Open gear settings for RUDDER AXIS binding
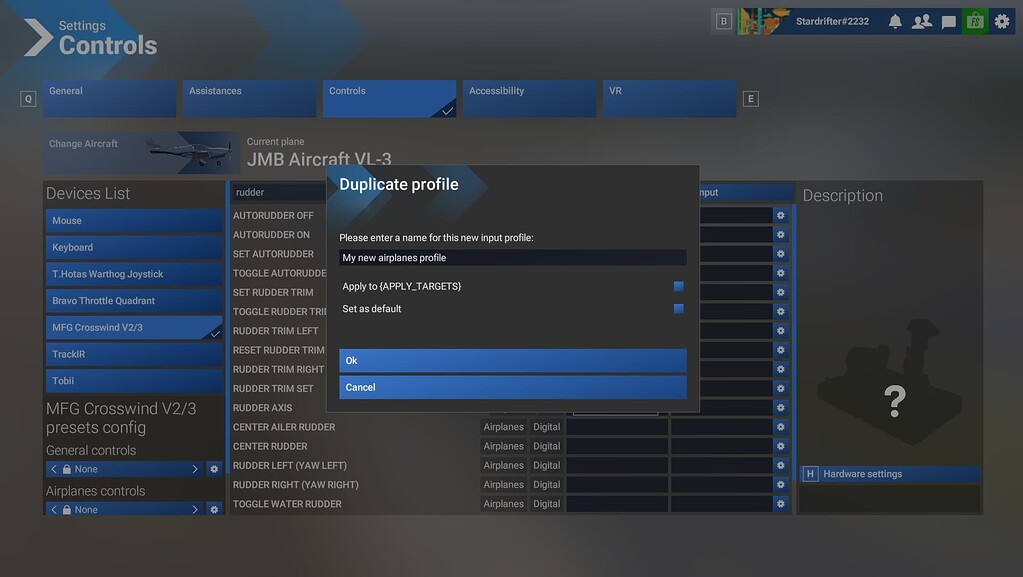The width and height of the screenshot is (1023, 577). [780, 407]
